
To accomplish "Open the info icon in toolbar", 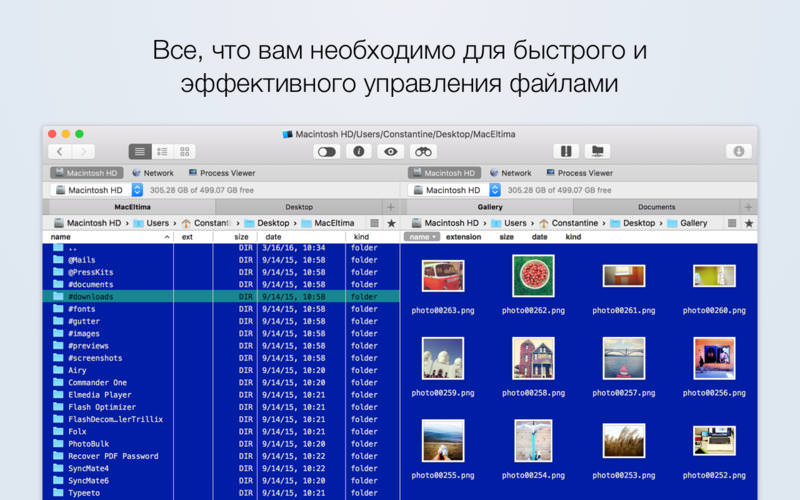I will click(359, 152).
